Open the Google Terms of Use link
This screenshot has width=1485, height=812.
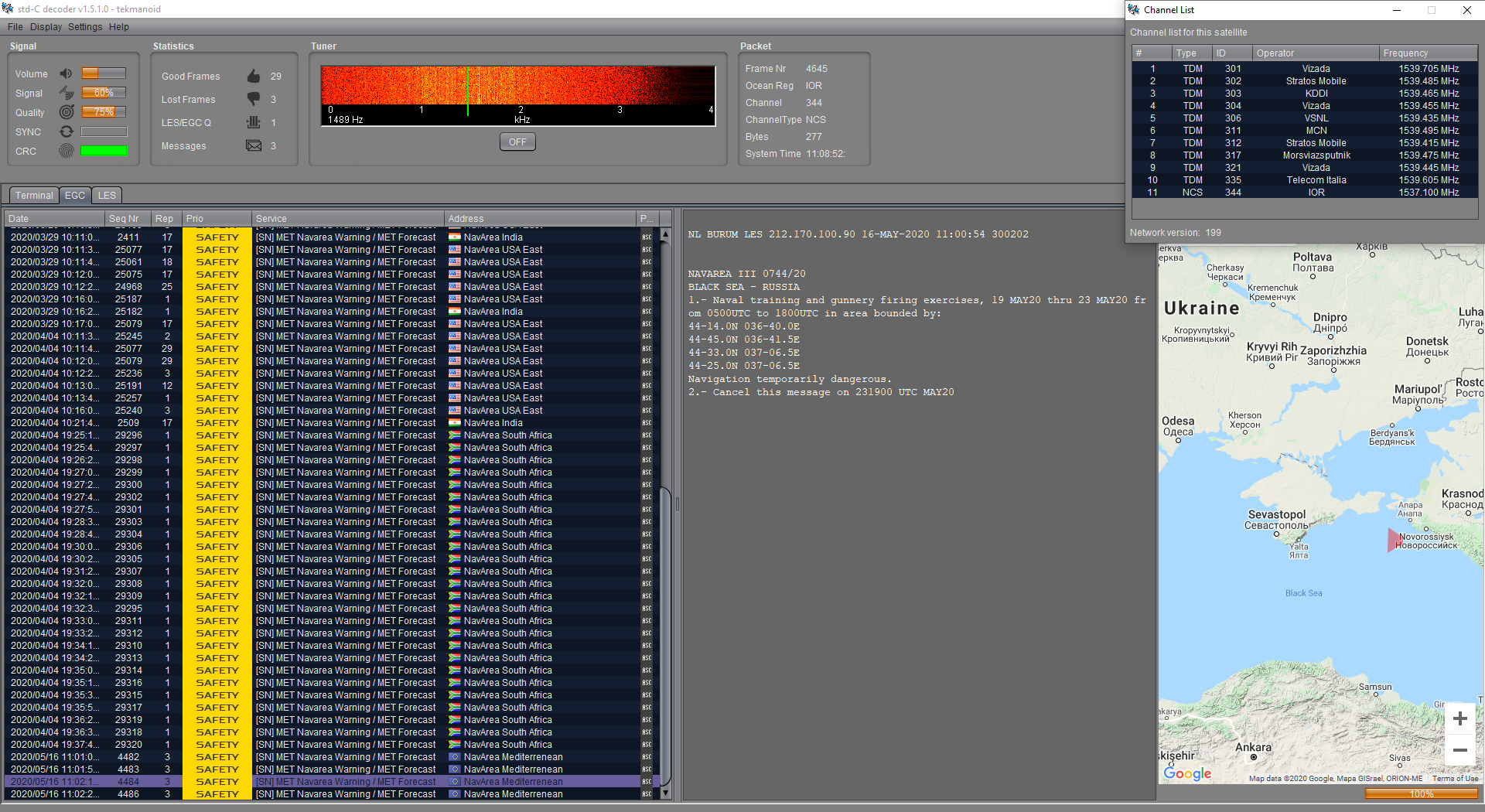[1455, 779]
